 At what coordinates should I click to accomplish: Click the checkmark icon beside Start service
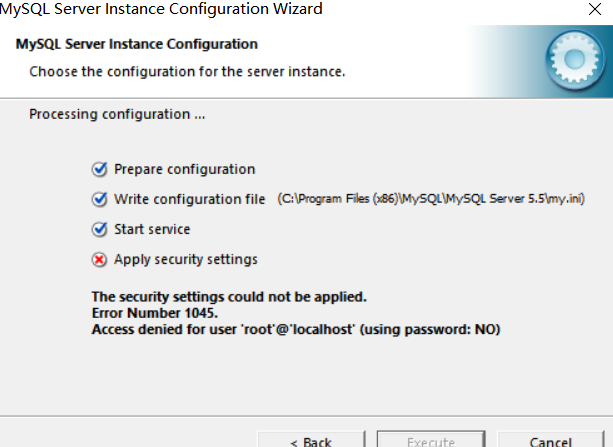[99, 230]
